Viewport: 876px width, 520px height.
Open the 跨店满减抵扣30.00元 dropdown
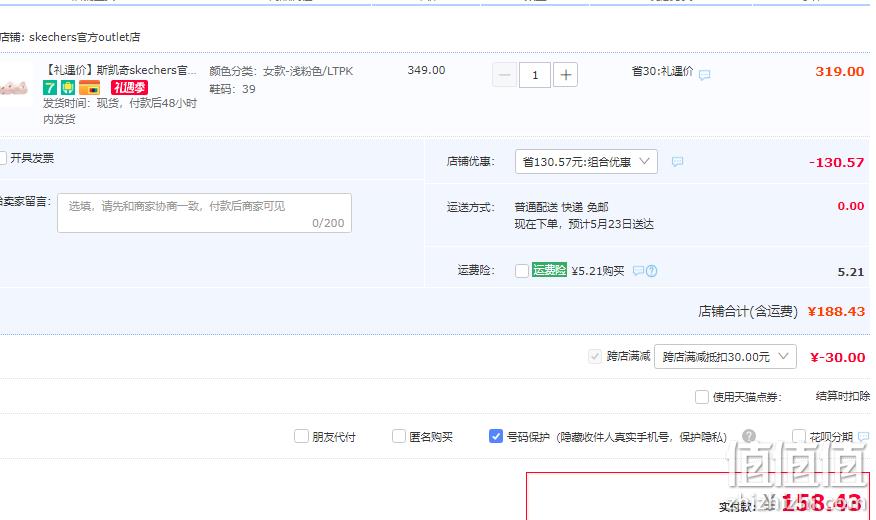pyautogui.click(x=725, y=356)
